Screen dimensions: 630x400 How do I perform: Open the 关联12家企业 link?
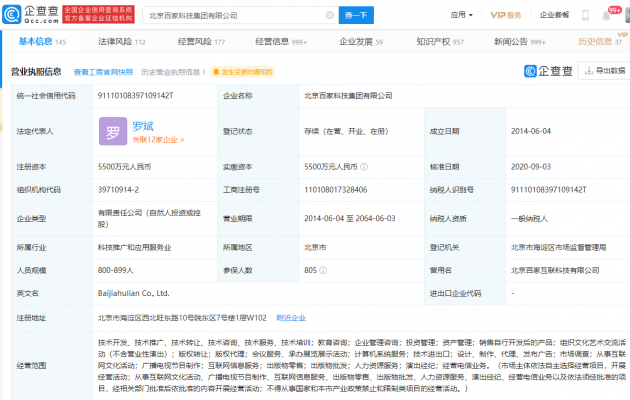coord(158,140)
